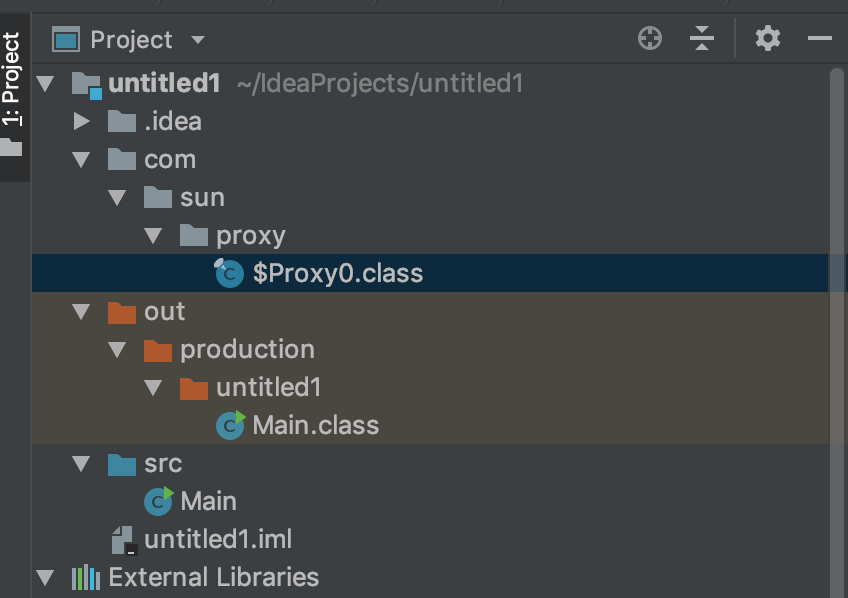Screen dimensions: 848x598
Task: Expand the .idea folder
Action: tap(81, 121)
